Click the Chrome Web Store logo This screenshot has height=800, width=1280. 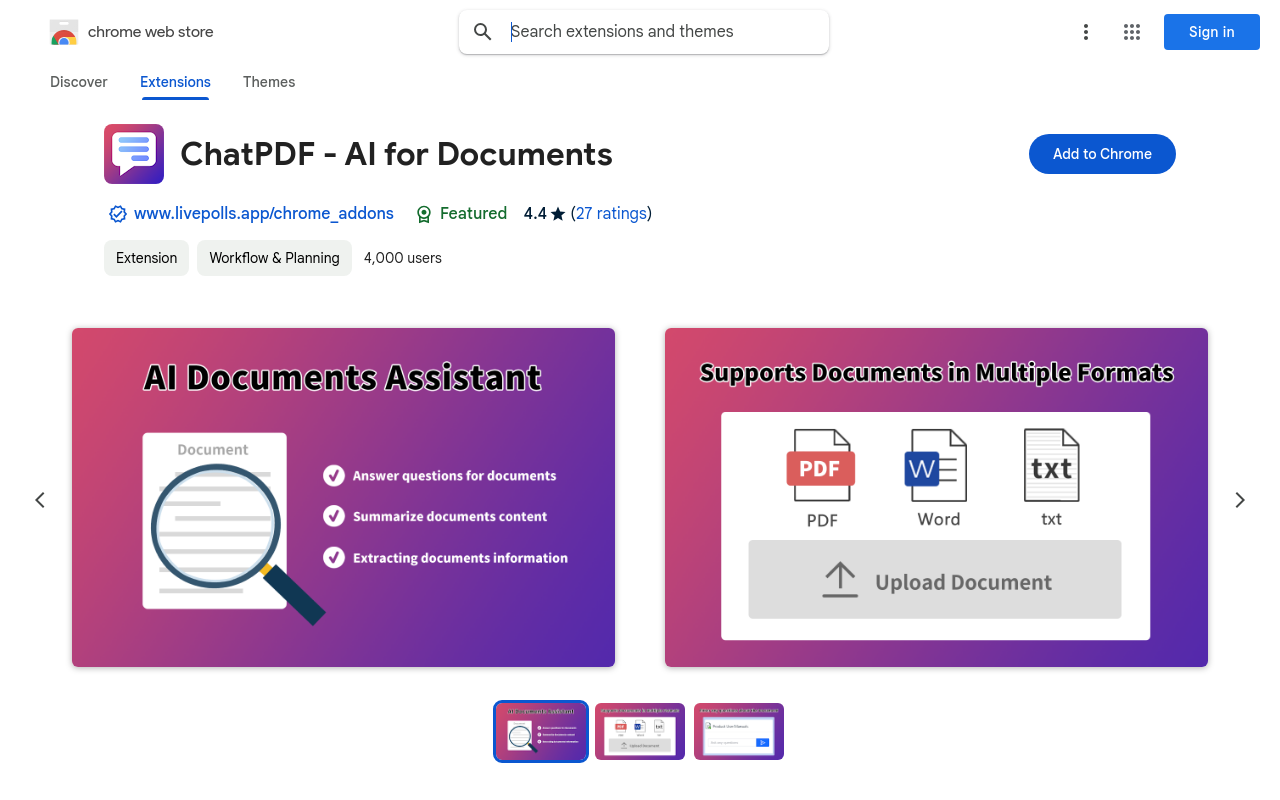pos(64,32)
